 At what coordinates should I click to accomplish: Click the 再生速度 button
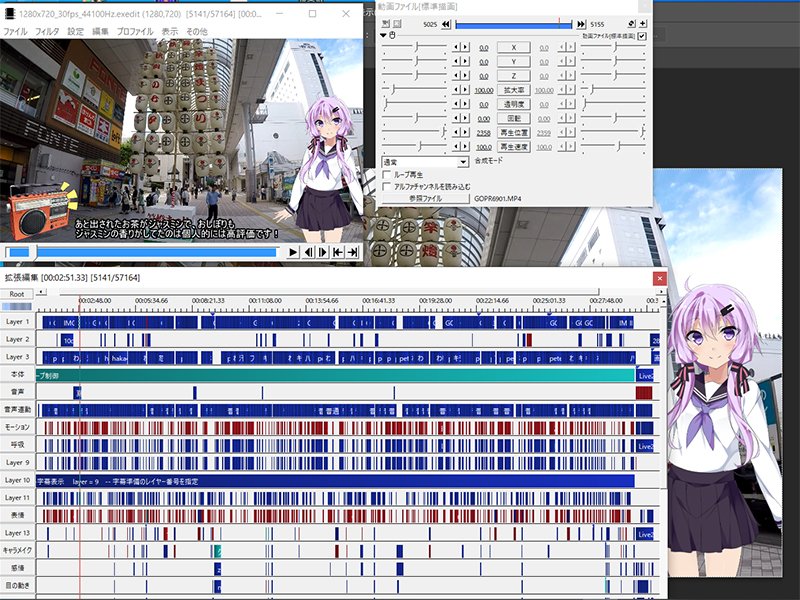(514, 147)
